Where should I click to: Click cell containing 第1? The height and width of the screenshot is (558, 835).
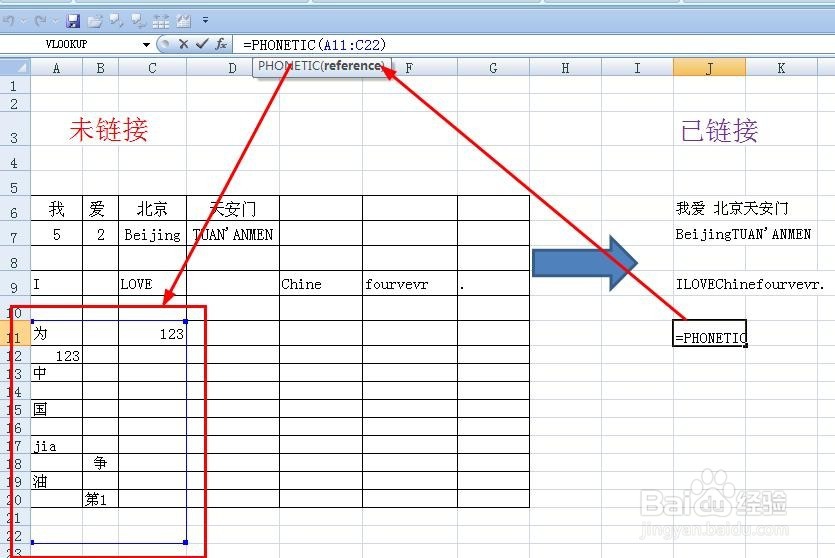coord(100,499)
